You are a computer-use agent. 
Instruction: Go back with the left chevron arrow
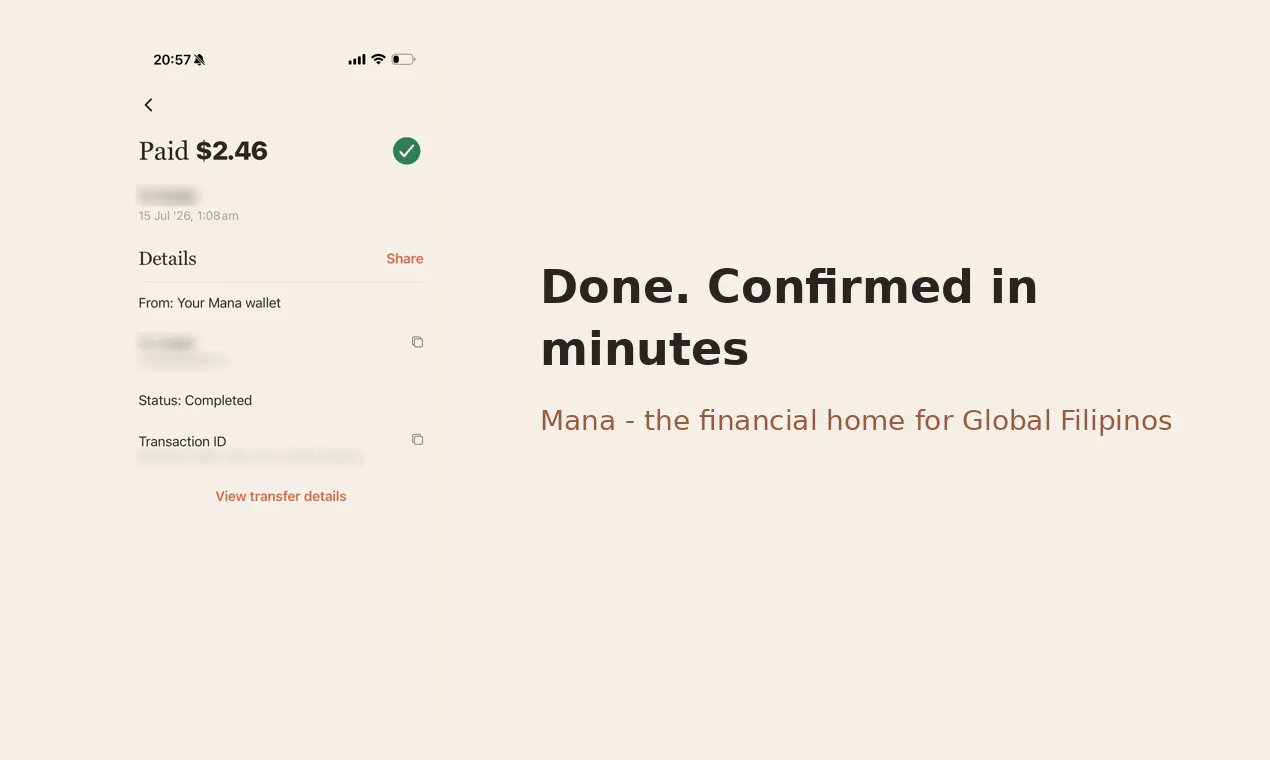tap(148, 105)
